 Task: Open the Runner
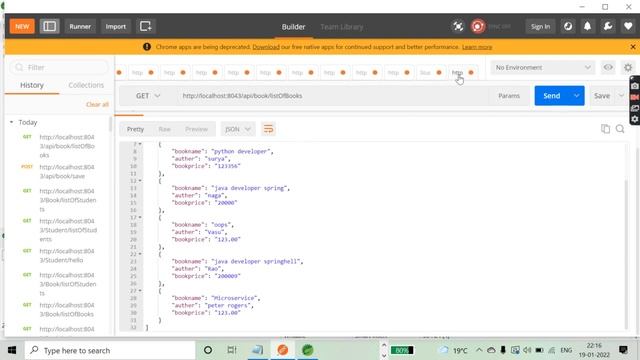[x=80, y=27]
